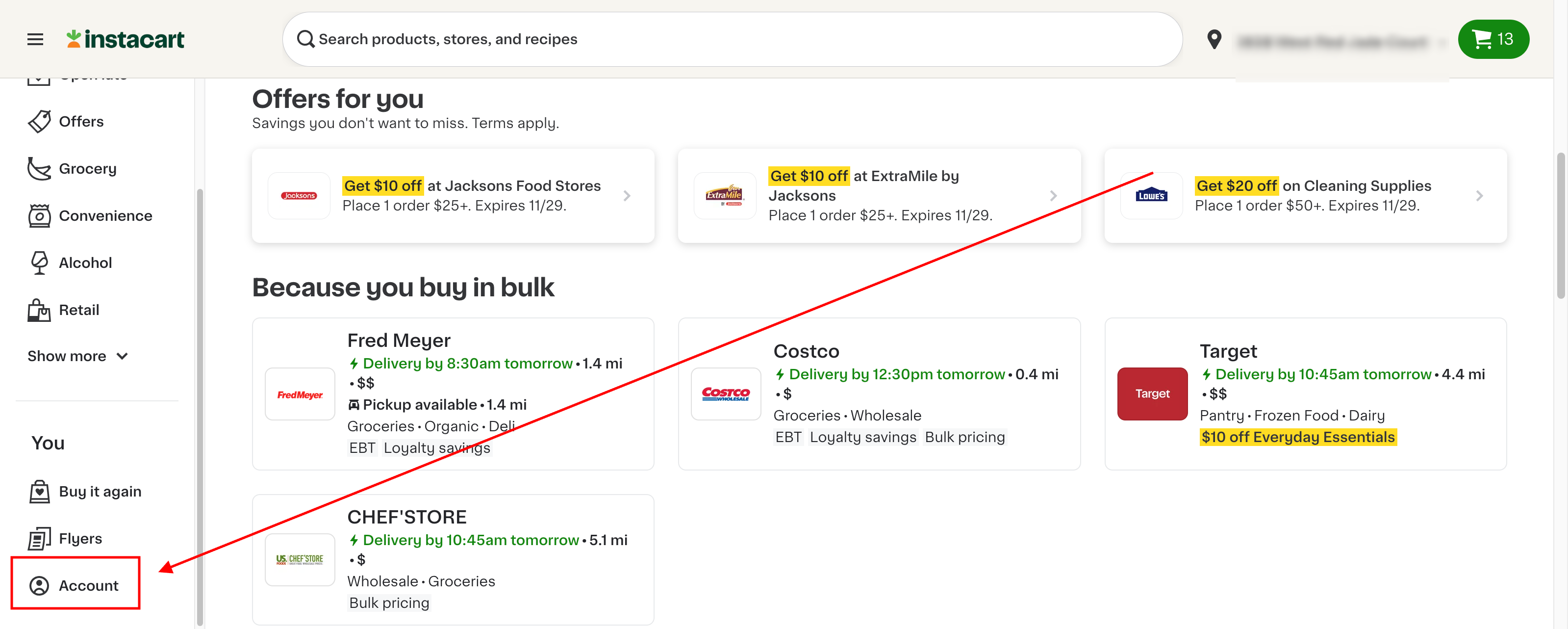Viewport: 1568px width, 629px height.
Task: Click the Offers for you heading
Action: coord(338,99)
